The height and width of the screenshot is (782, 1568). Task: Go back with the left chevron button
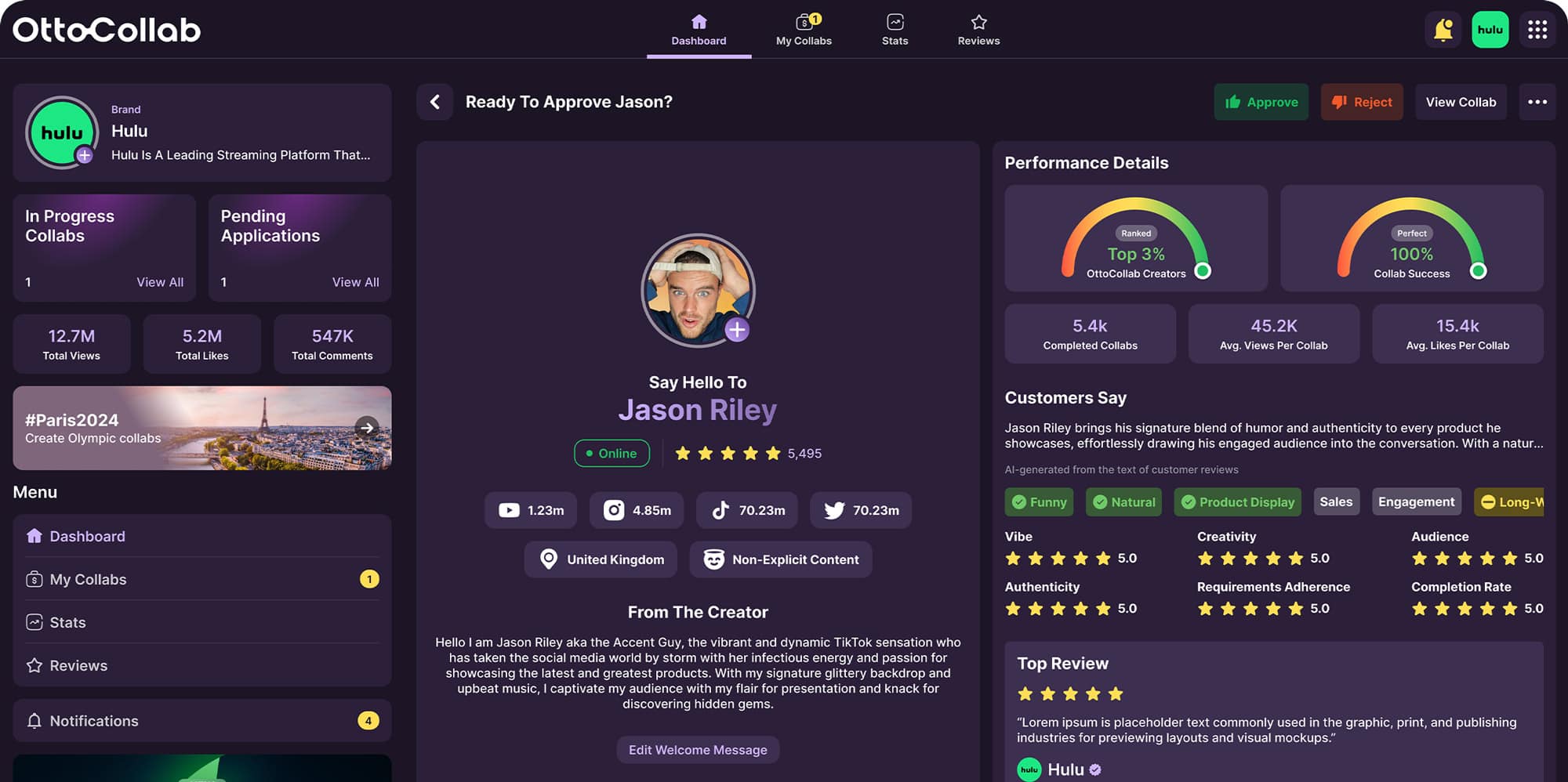(x=435, y=102)
